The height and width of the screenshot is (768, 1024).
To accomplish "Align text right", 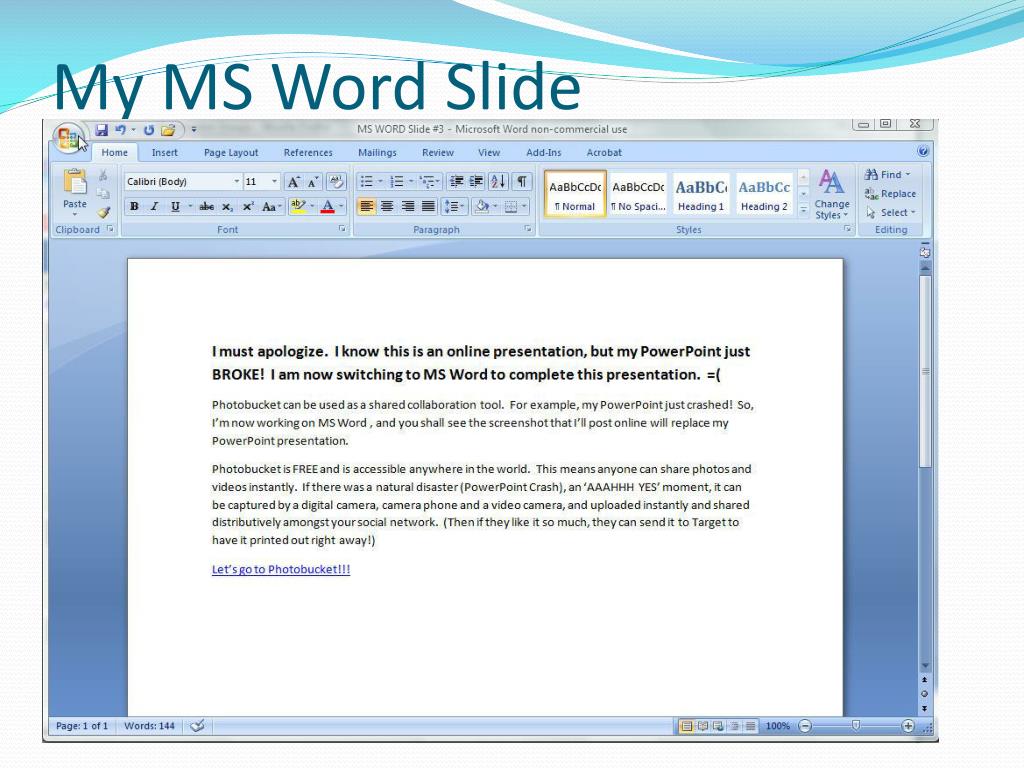I will pos(408,207).
